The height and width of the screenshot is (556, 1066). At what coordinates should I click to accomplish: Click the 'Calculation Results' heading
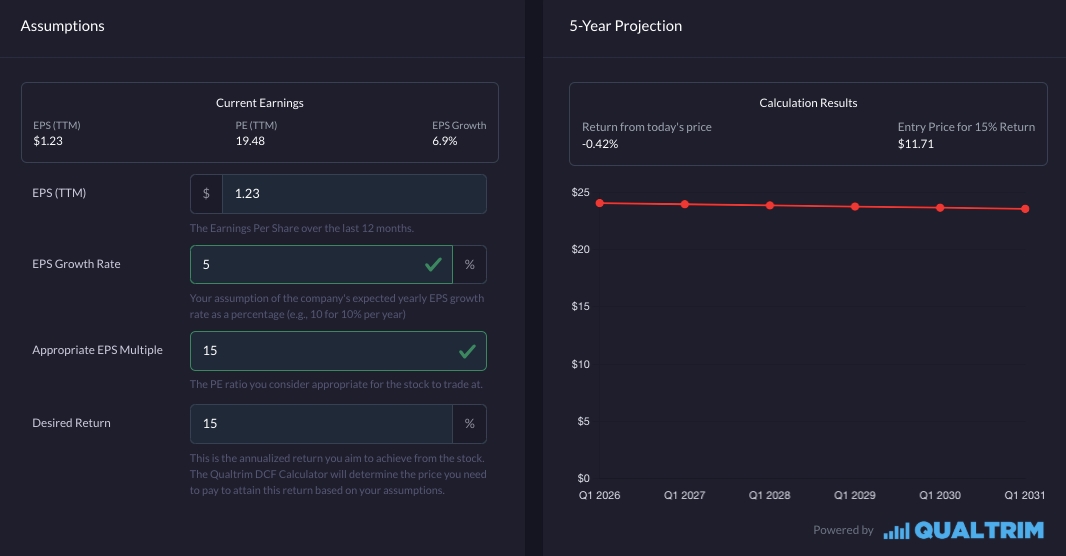[808, 103]
